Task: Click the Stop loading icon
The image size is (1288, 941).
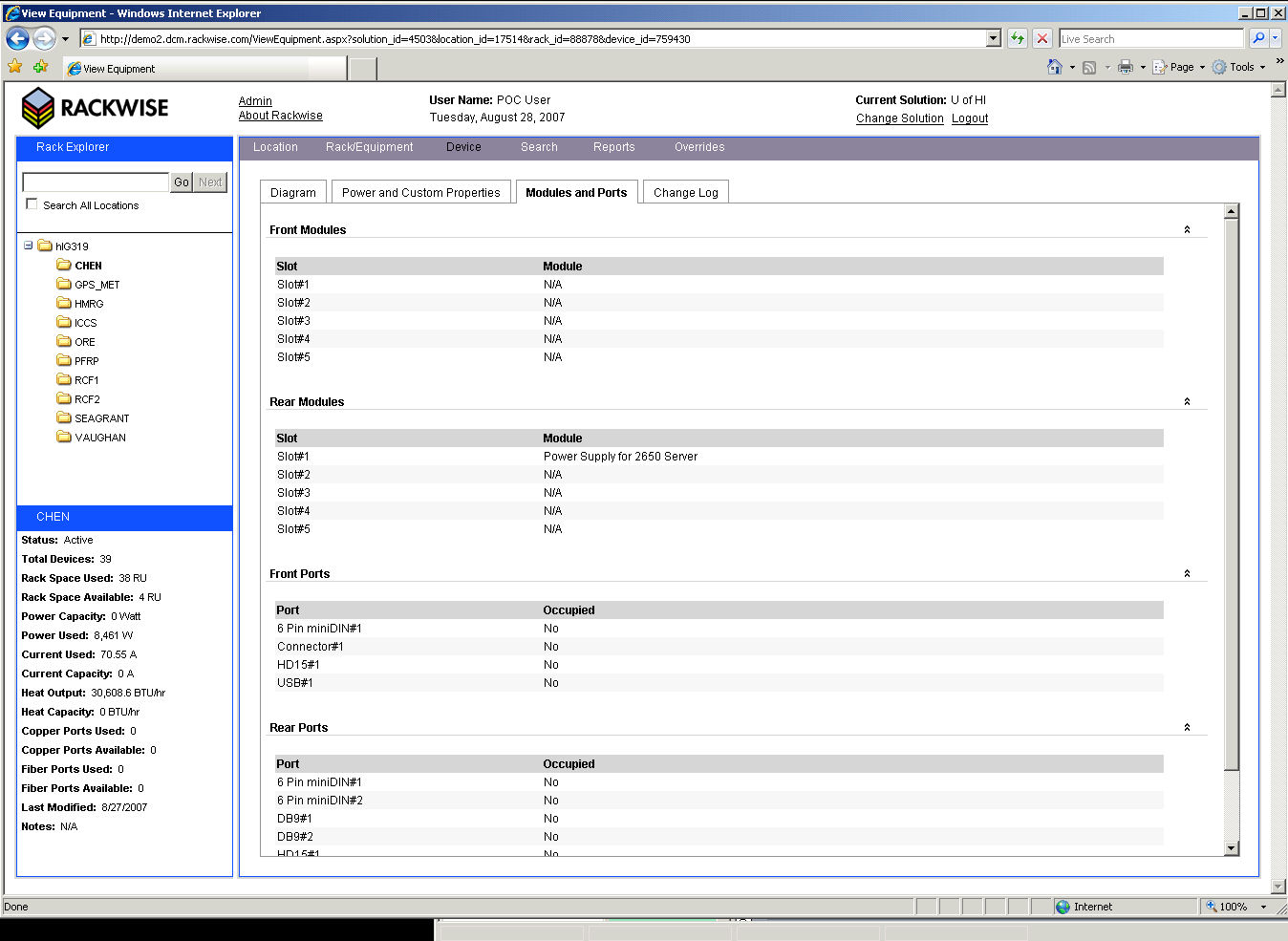Action: coord(1042,38)
